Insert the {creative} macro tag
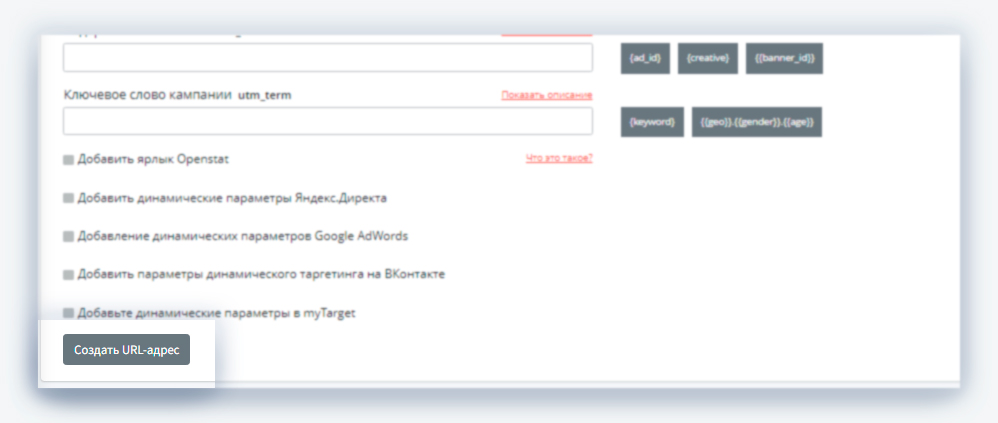The image size is (998, 423). [x=708, y=58]
